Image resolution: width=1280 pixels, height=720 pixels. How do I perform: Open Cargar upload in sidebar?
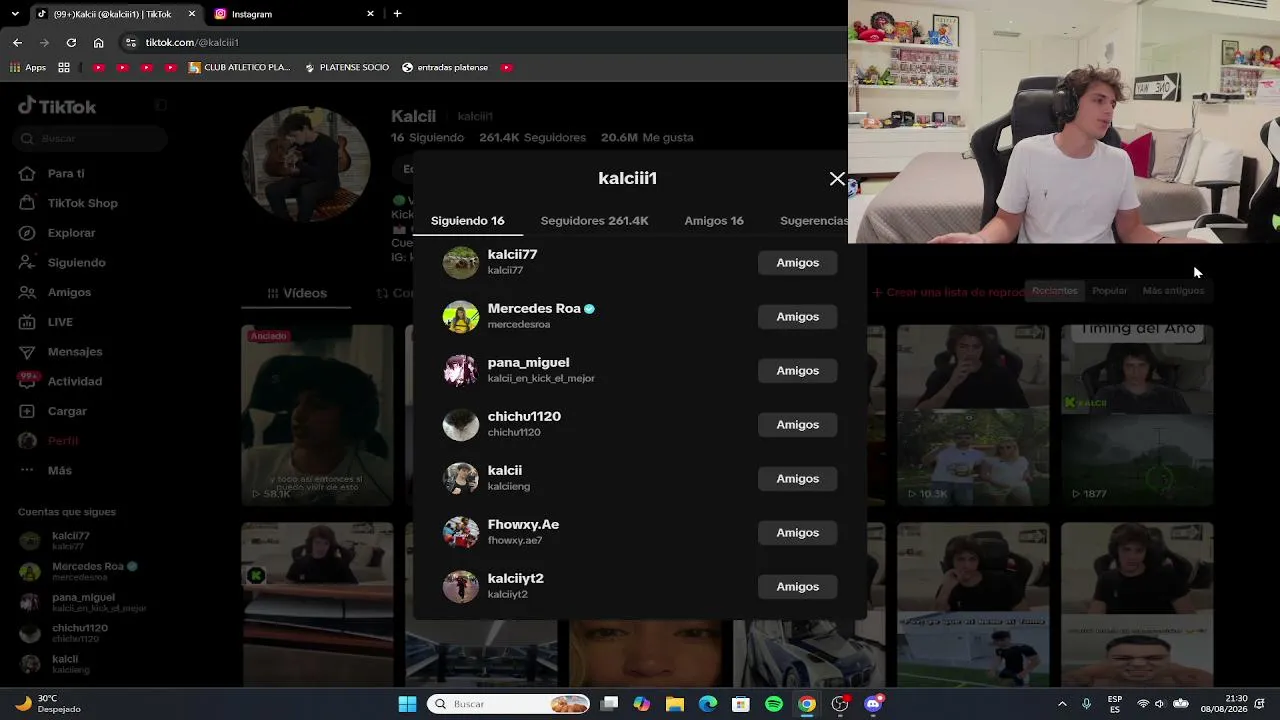pyautogui.click(x=67, y=411)
